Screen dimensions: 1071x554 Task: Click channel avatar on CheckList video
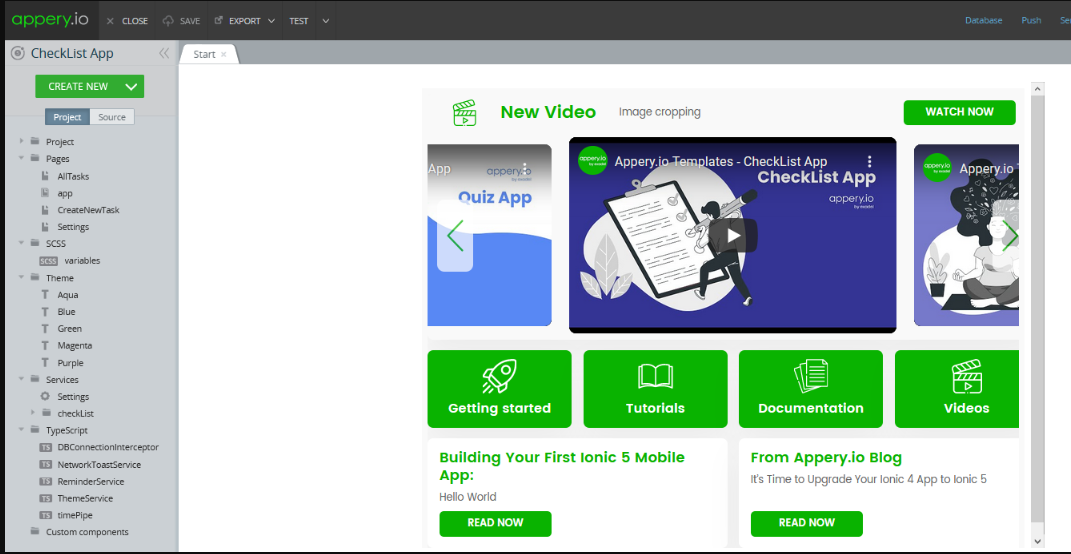coord(592,161)
